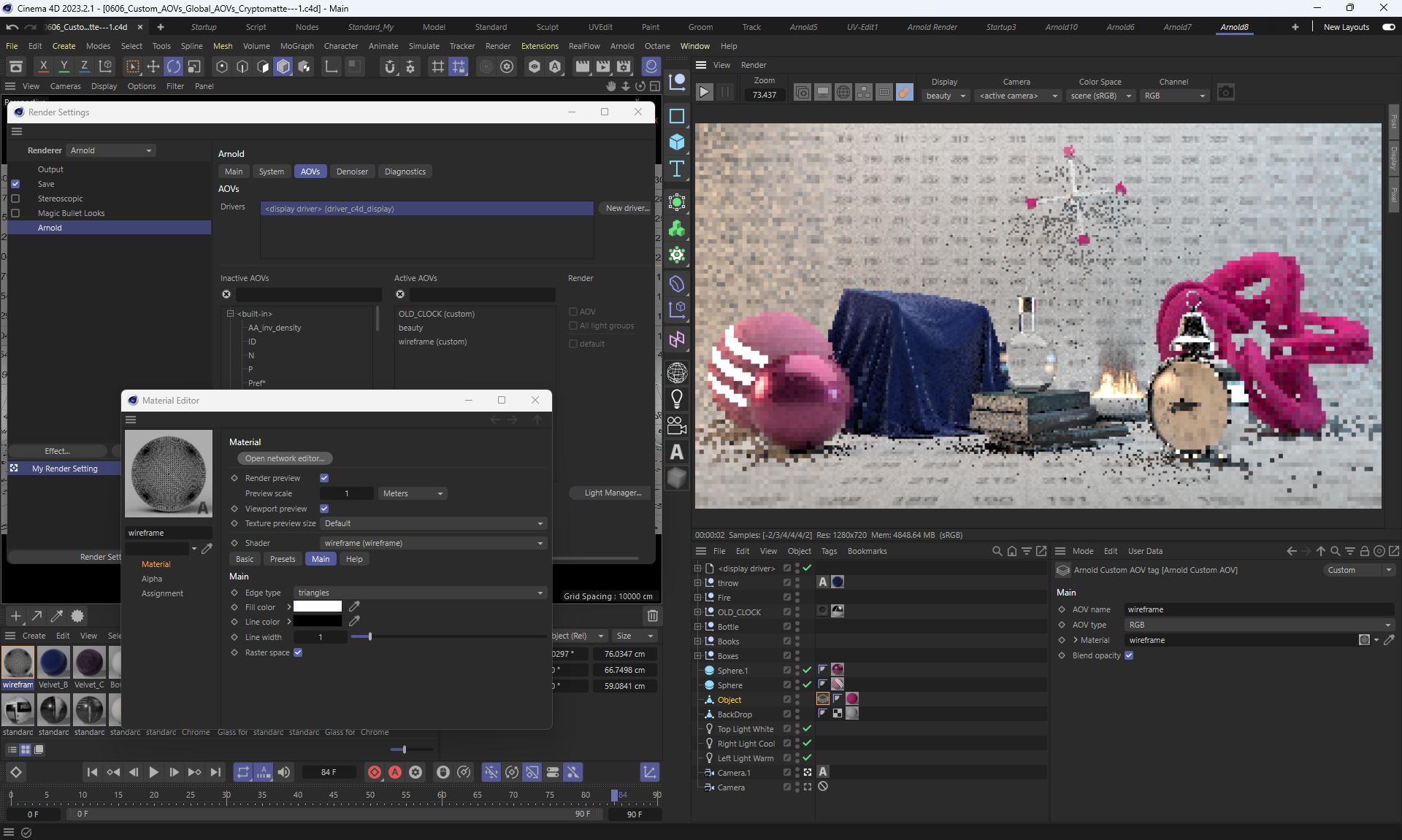Click the record active objects button
1402x840 pixels.
(375, 772)
